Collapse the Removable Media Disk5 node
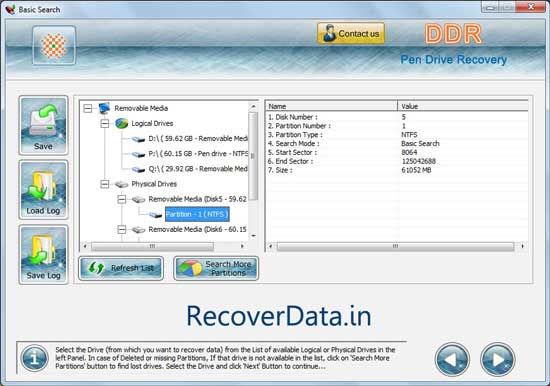This screenshot has height=386, width=550. click(121, 199)
